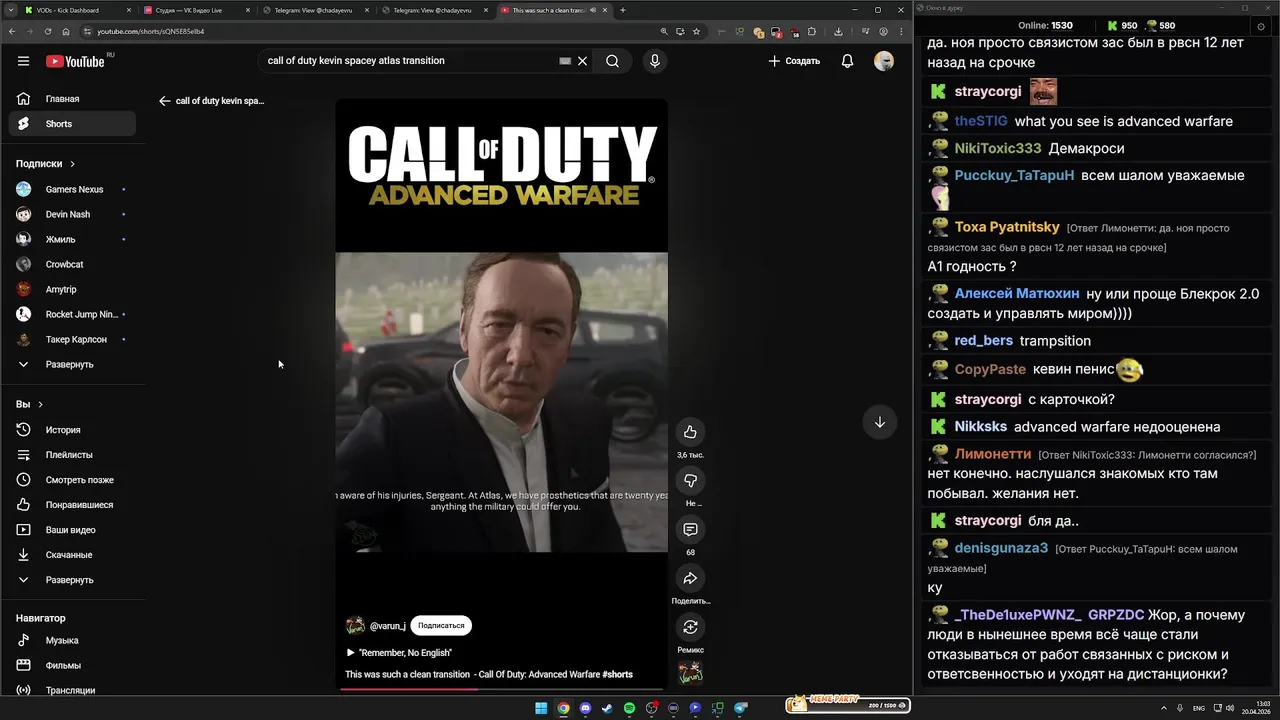Open Плейлисты in sidebar
The height and width of the screenshot is (720, 1280).
[x=72, y=455]
